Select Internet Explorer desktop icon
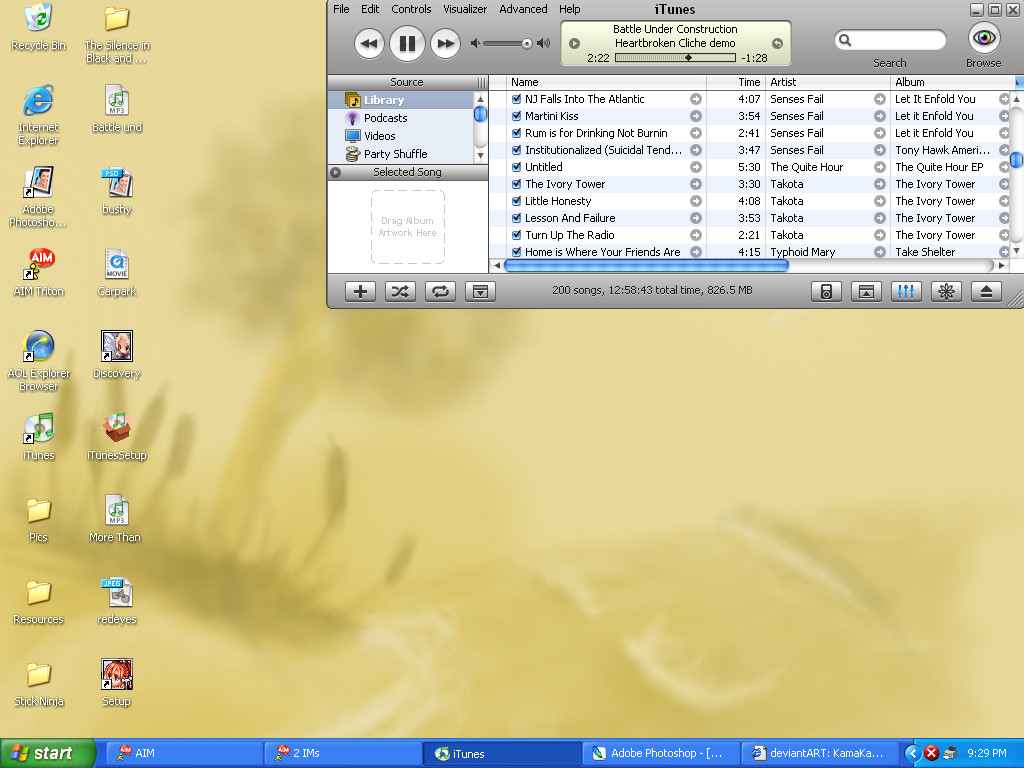Viewport: 1024px width, 768px height. coord(38,114)
